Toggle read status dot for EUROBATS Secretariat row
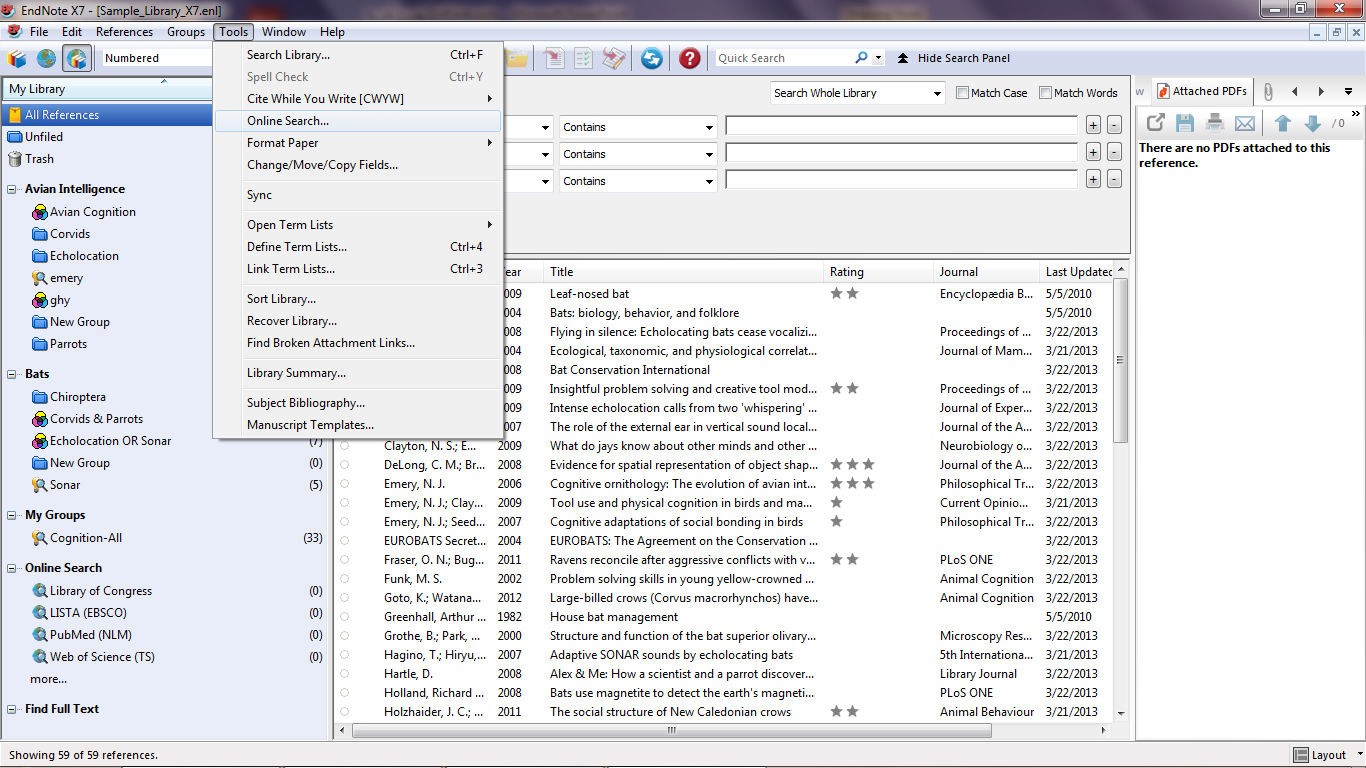The image size is (1366, 768). point(345,541)
